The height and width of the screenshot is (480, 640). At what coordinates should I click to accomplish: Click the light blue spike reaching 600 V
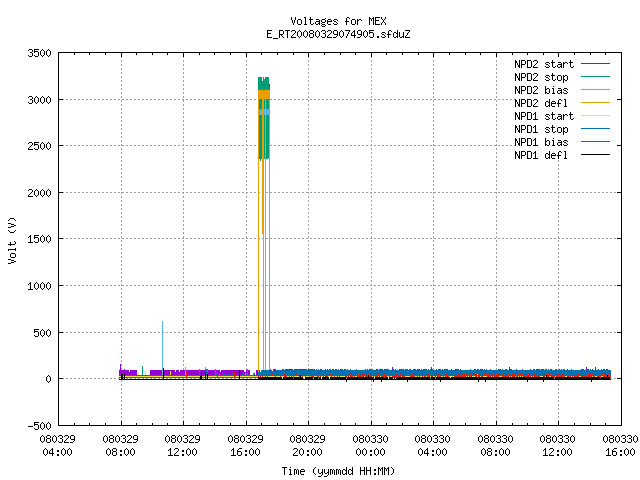coord(162,345)
